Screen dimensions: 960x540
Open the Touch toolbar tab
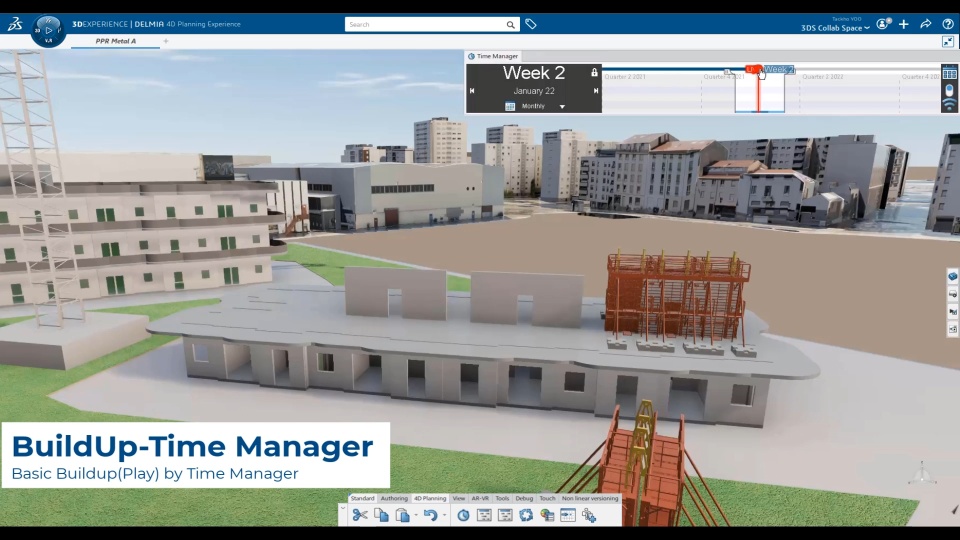click(547, 498)
